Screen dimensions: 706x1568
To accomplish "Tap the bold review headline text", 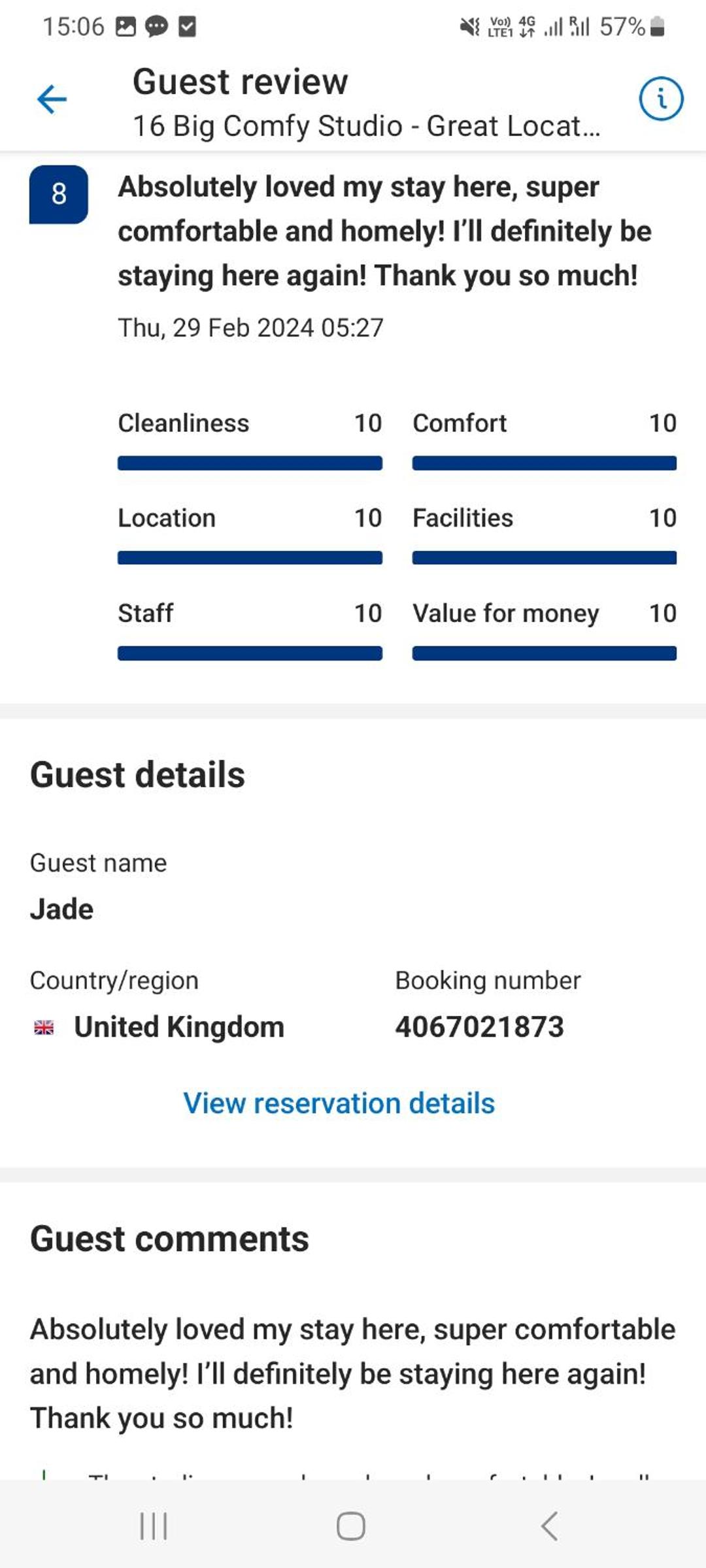I will [384, 231].
